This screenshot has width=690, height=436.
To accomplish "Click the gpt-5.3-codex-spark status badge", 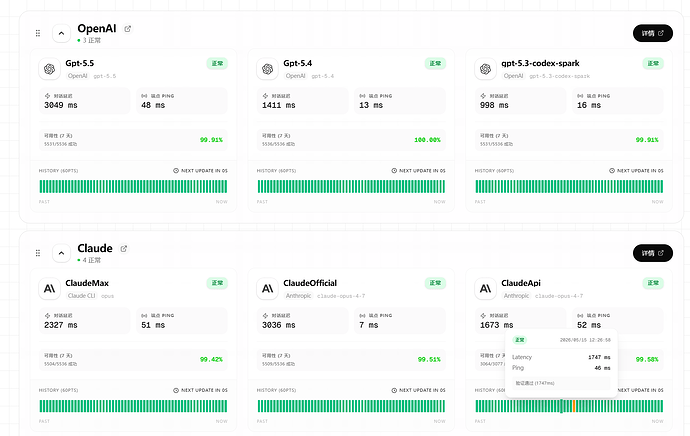I will pos(653,63).
